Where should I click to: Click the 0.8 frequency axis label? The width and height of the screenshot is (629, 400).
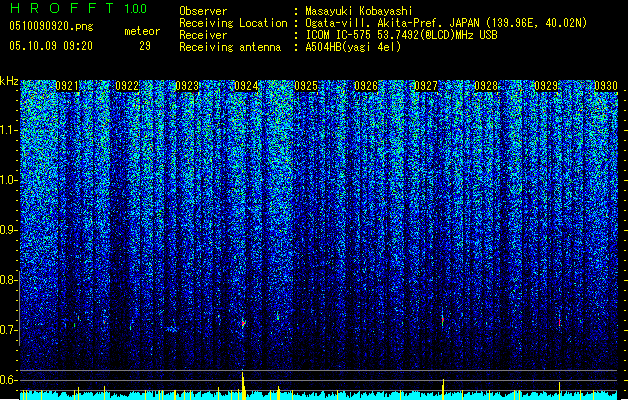9,280
